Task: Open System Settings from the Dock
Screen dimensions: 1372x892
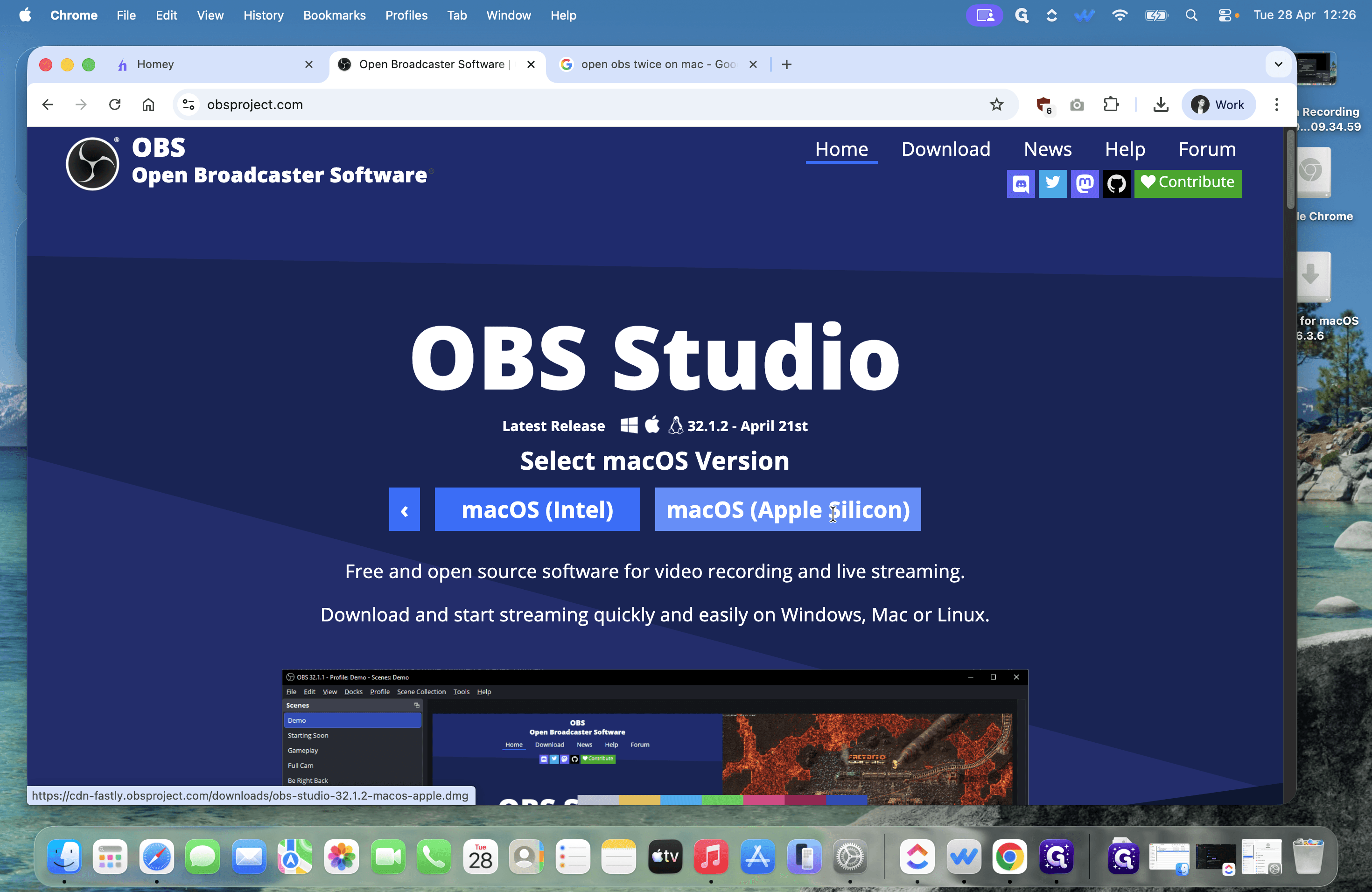Action: click(850, 857)
